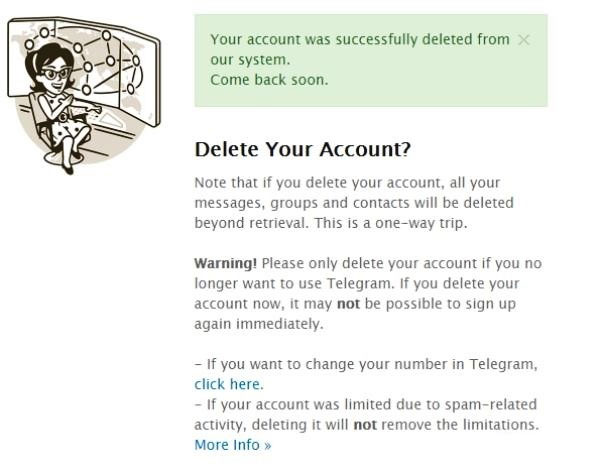Click the green success notification box
Image resolution: width=600 pixels, height=471 pixels.
click(x=371, y=60)
